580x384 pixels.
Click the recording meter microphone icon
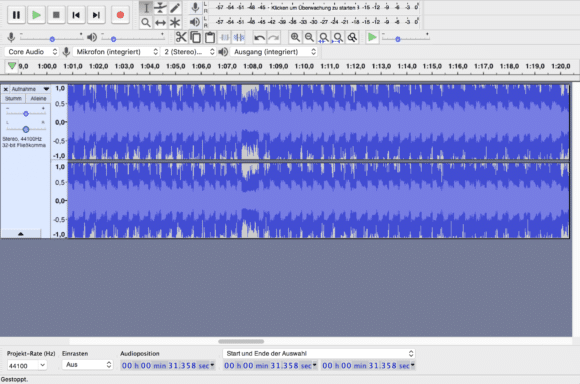pos(195,7)
